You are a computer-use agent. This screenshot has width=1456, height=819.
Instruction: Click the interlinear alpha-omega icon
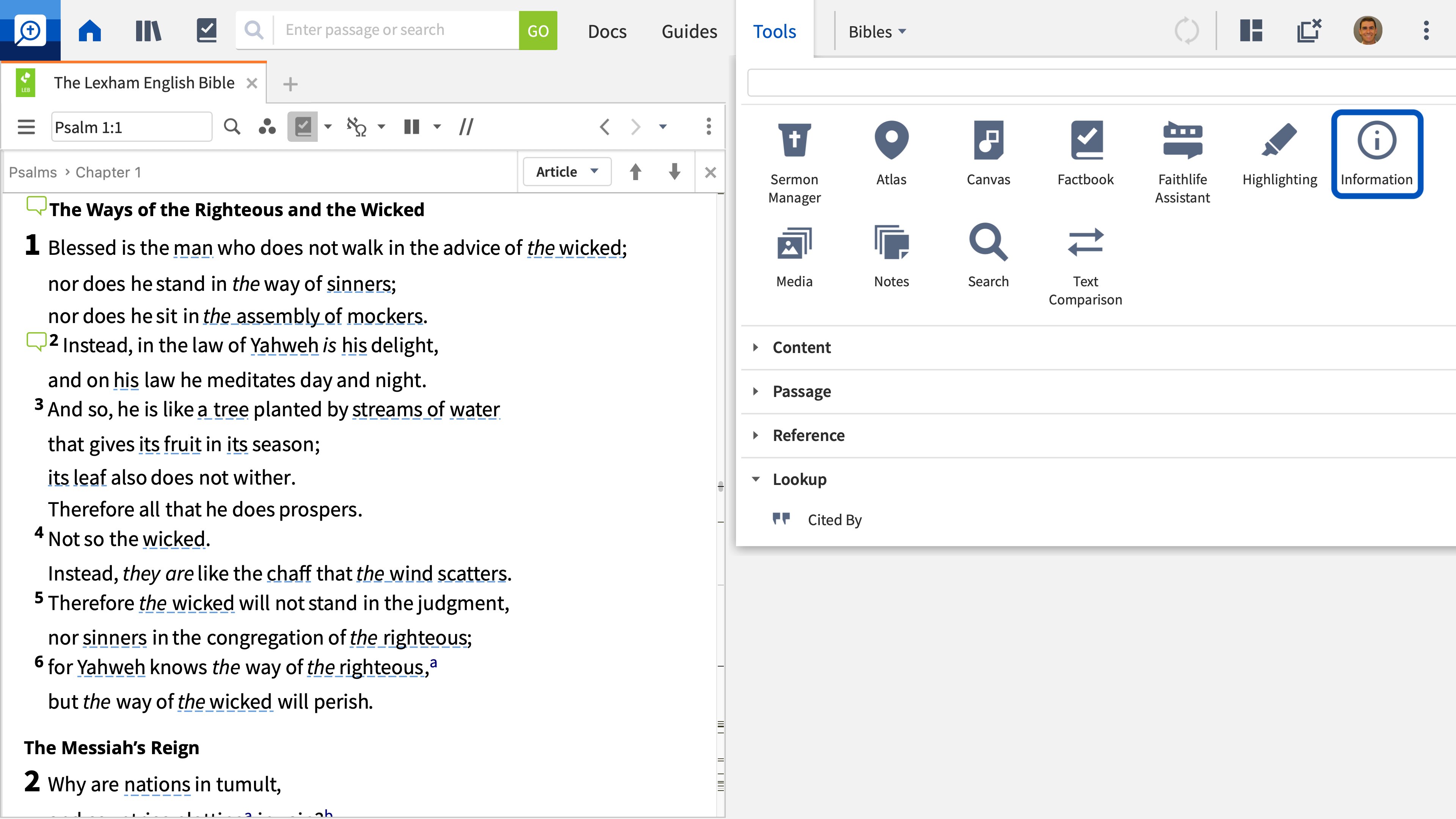pyautogui.click(x=357, y=127)
